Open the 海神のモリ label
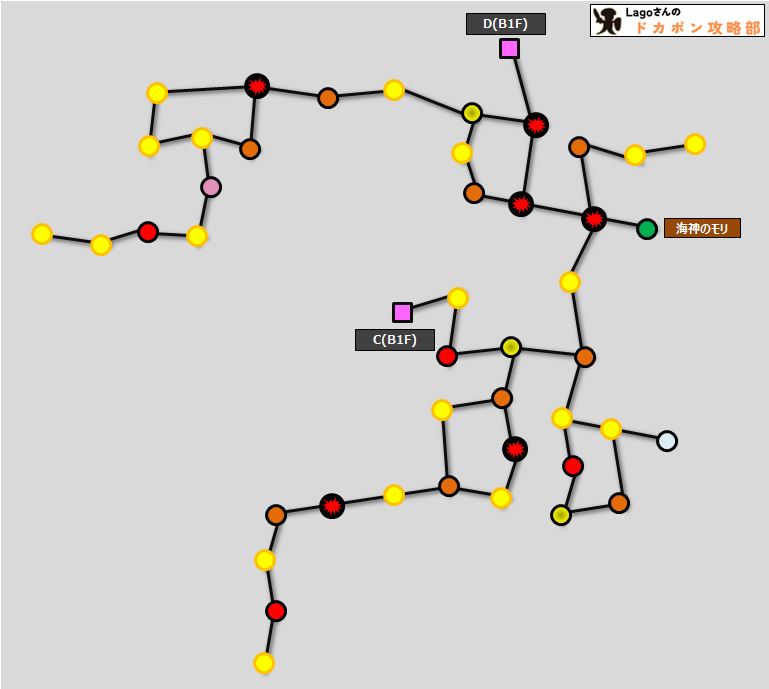769x689 pixels. tap(702, 228)
